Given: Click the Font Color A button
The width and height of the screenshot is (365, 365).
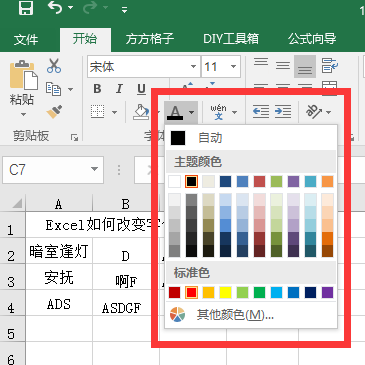Looking at the screenshot, I should click(x=175, y=112).
